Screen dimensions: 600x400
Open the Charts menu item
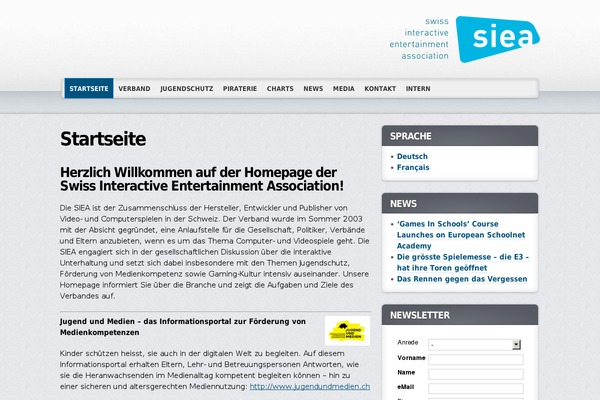click(280, 88)
